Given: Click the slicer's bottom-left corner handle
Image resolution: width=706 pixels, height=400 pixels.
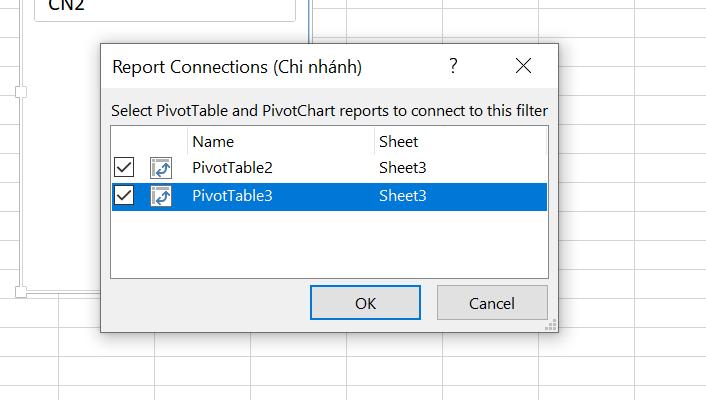Looking at the screenshot, I should (20, 292).
